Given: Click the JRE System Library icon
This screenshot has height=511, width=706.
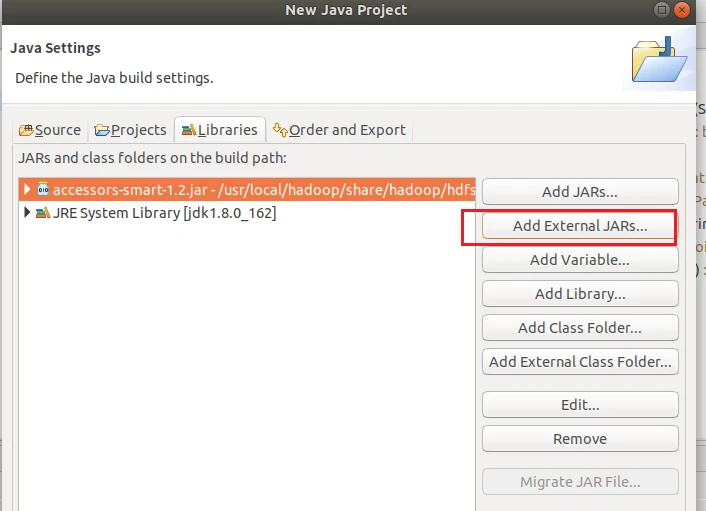Looking at the screenshot, I should pos(43,213).
